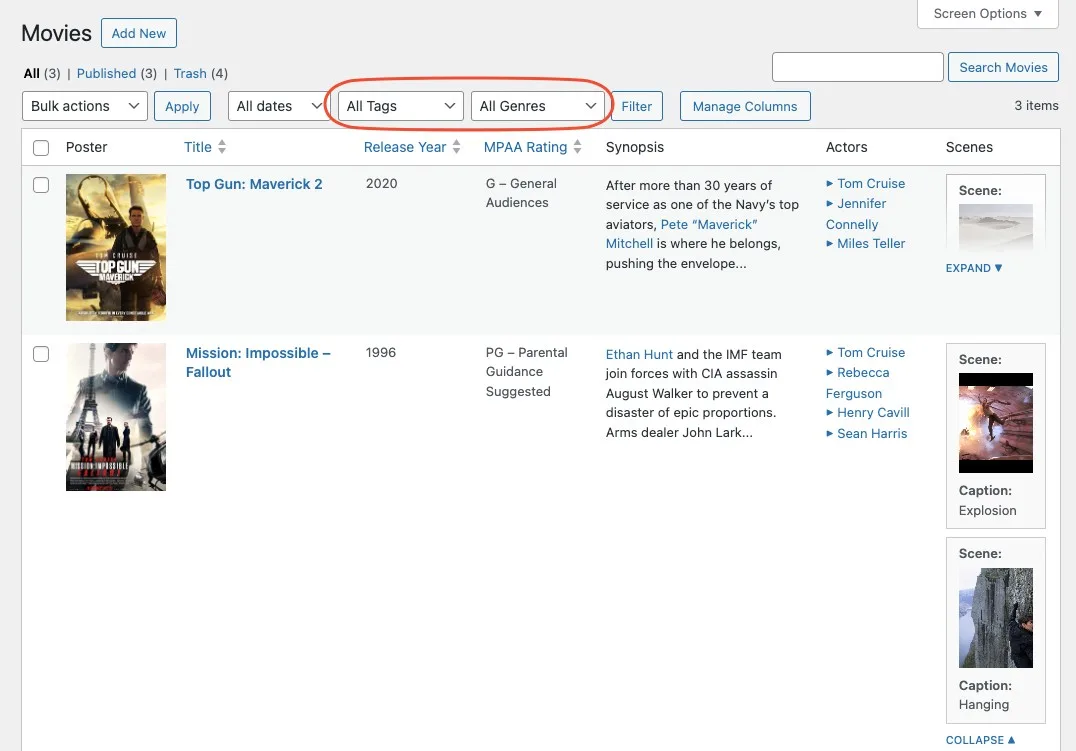Click the Synopsis column header
Screen dimensions: 1076x751
click(635, 147)
